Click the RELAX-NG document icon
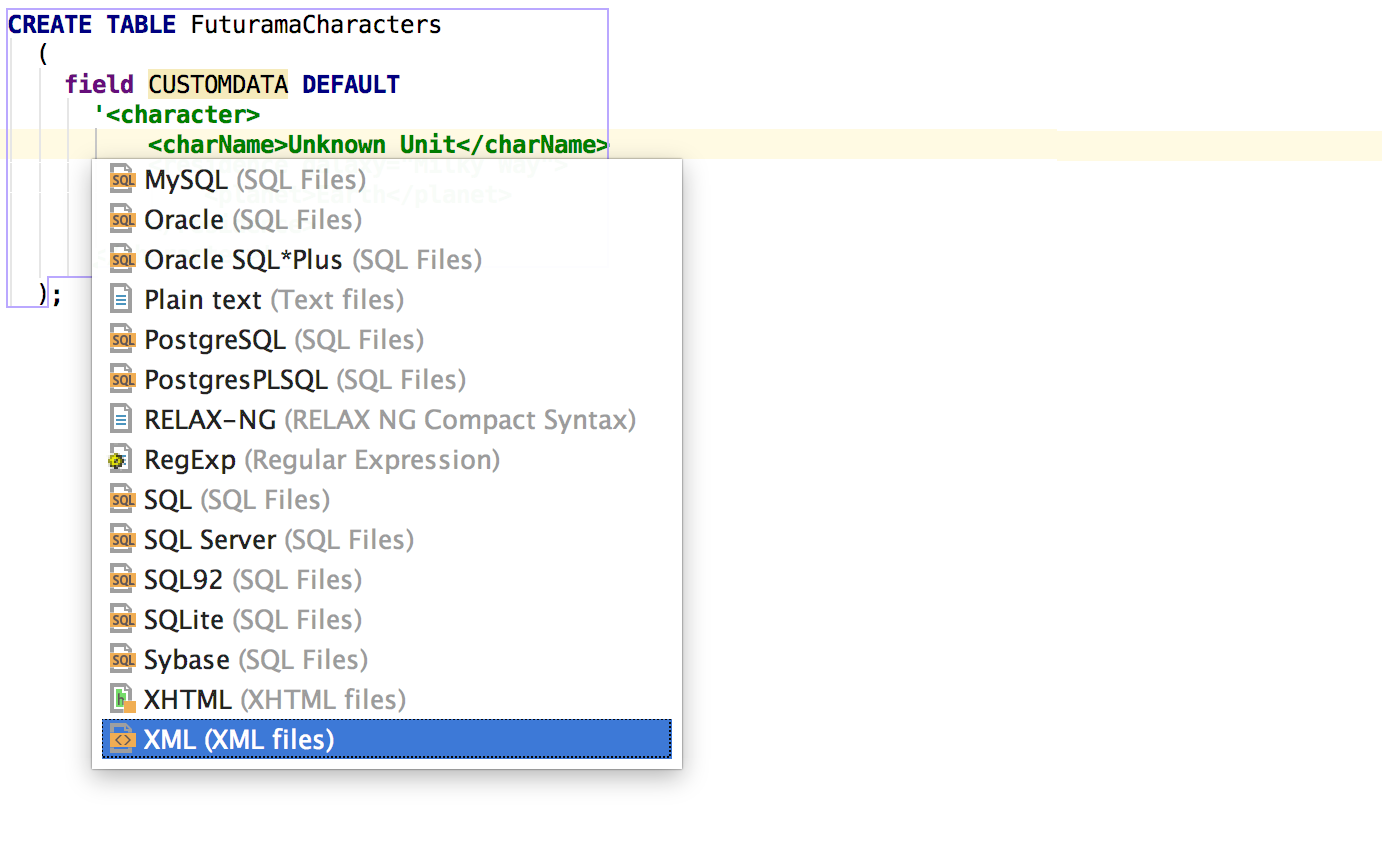 point(123,420)
